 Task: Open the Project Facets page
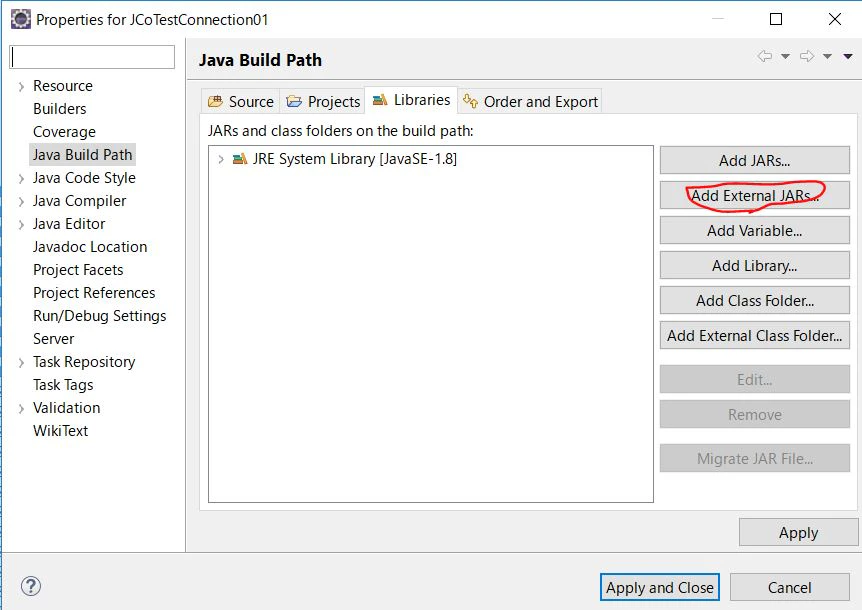pyautogui.click(x=78, y=270)
